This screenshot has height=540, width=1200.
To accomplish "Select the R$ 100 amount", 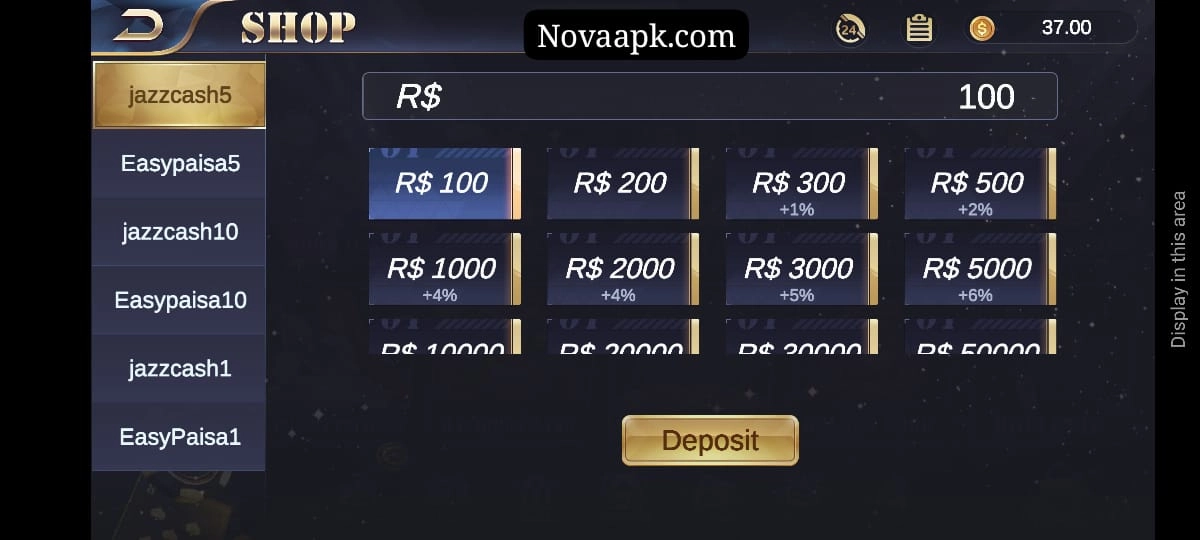I will (x=445, y=183).
